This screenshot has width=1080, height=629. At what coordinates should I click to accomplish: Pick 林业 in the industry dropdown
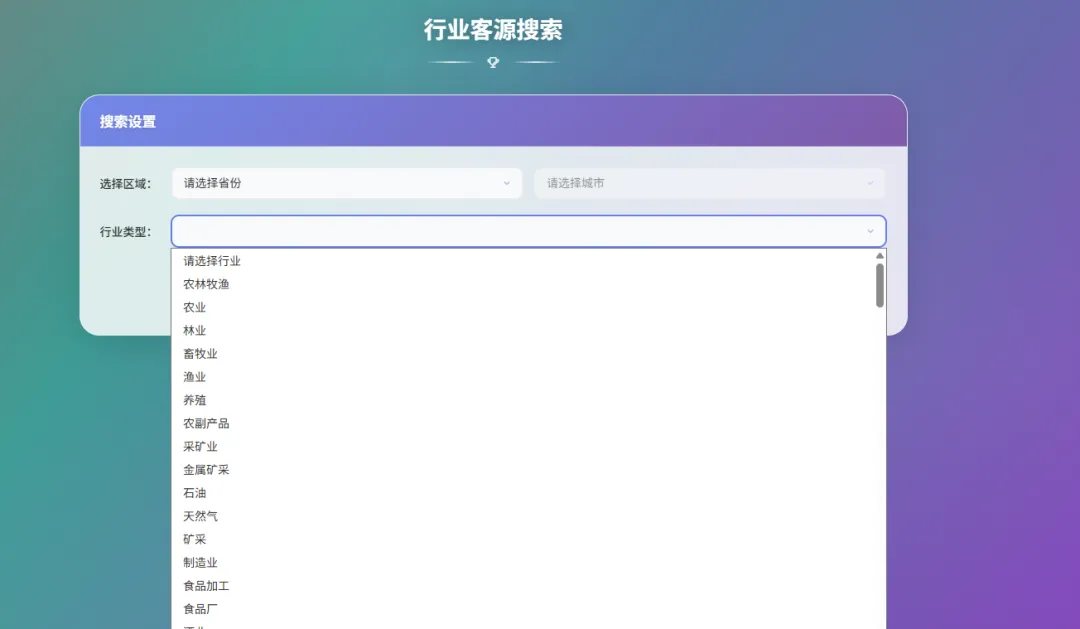point(192,330)
